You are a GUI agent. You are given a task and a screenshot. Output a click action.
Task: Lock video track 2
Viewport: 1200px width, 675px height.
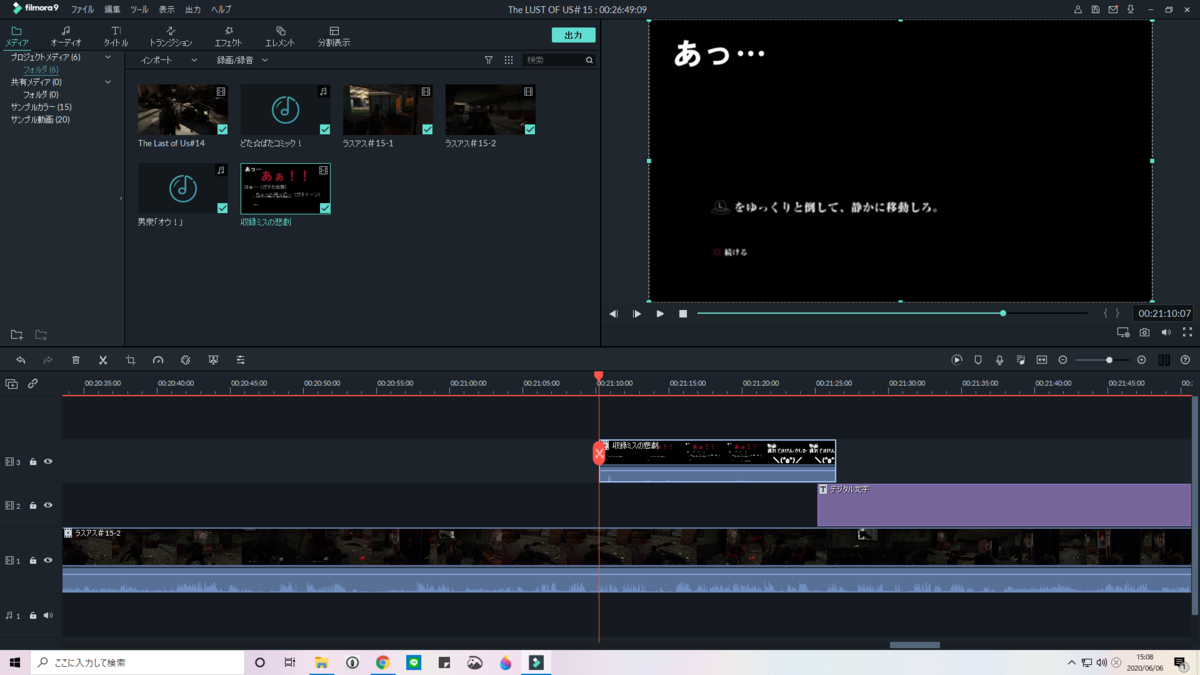coord(33,506)
